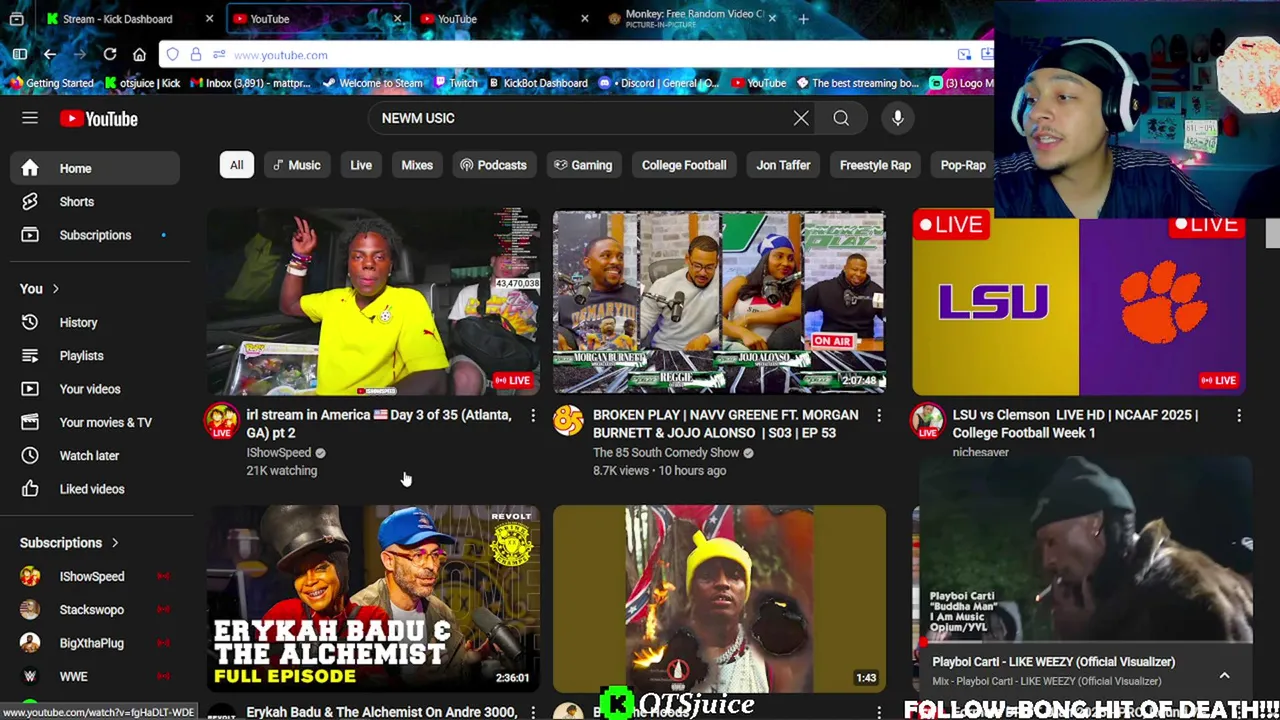Switch to Monkey: Free Random Video tab
This screenshot has width=1280, height=720.
(692, 19)
